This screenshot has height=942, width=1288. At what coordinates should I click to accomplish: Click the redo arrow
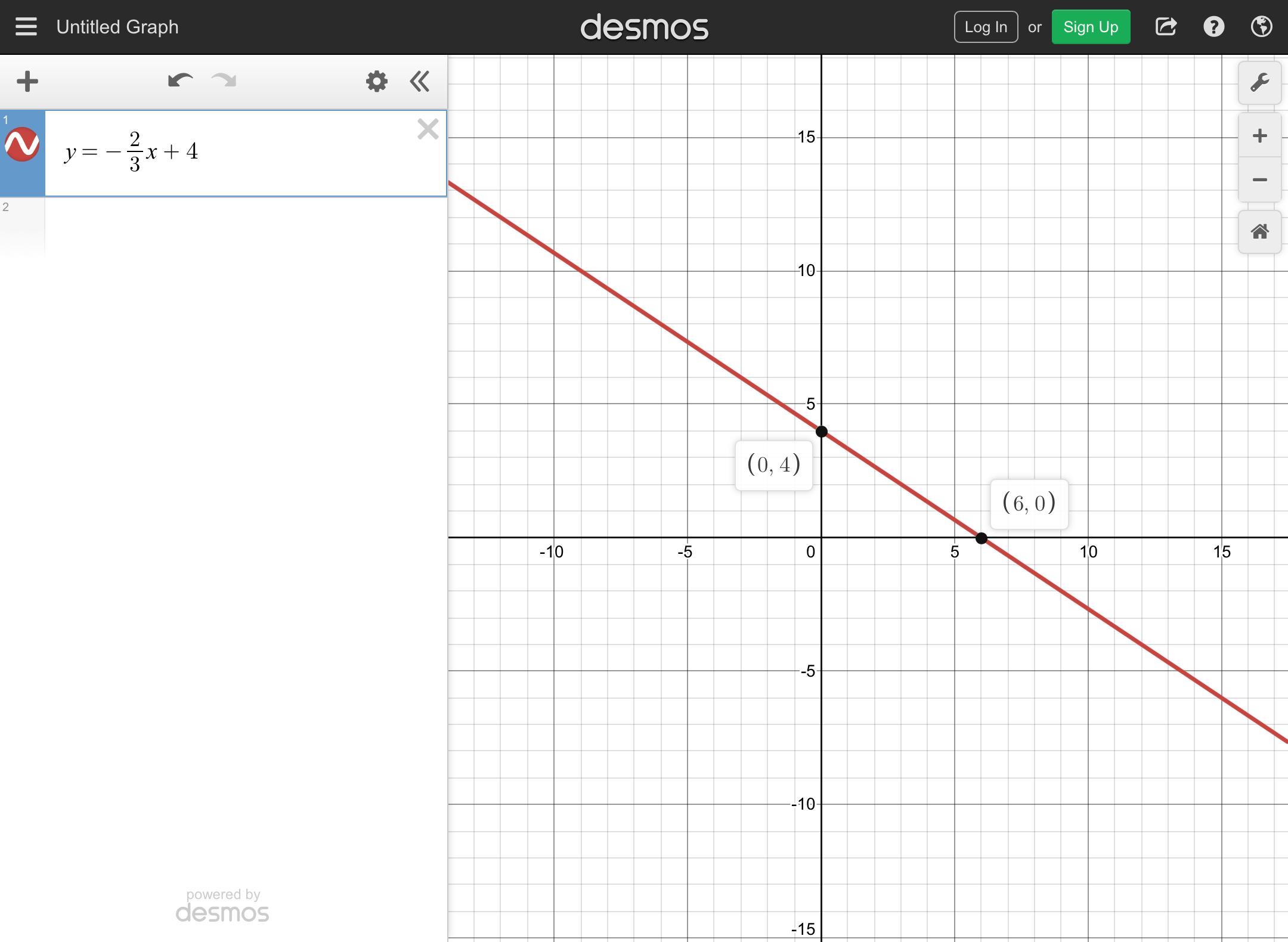pyautogui.click(x=224, y=81)
